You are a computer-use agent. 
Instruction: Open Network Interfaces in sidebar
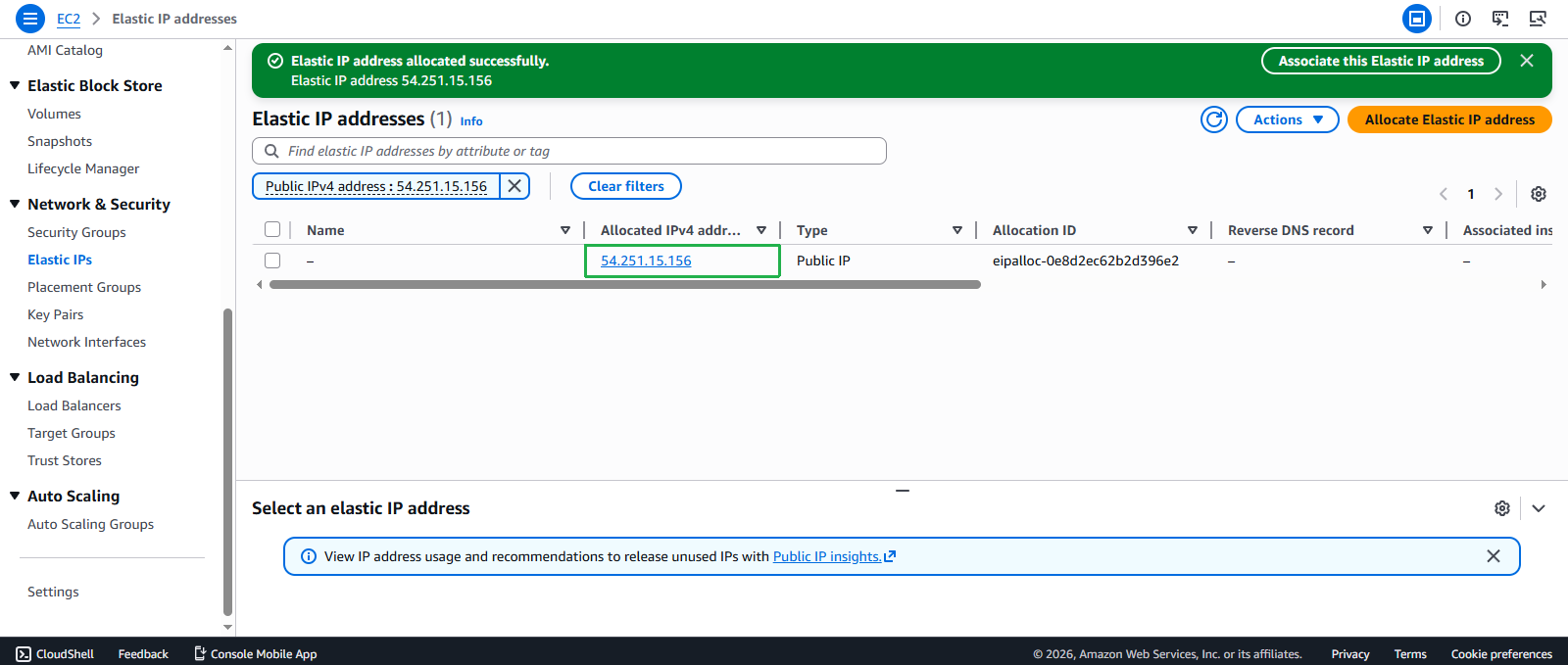pyautogui.click(x=86, y=342)
